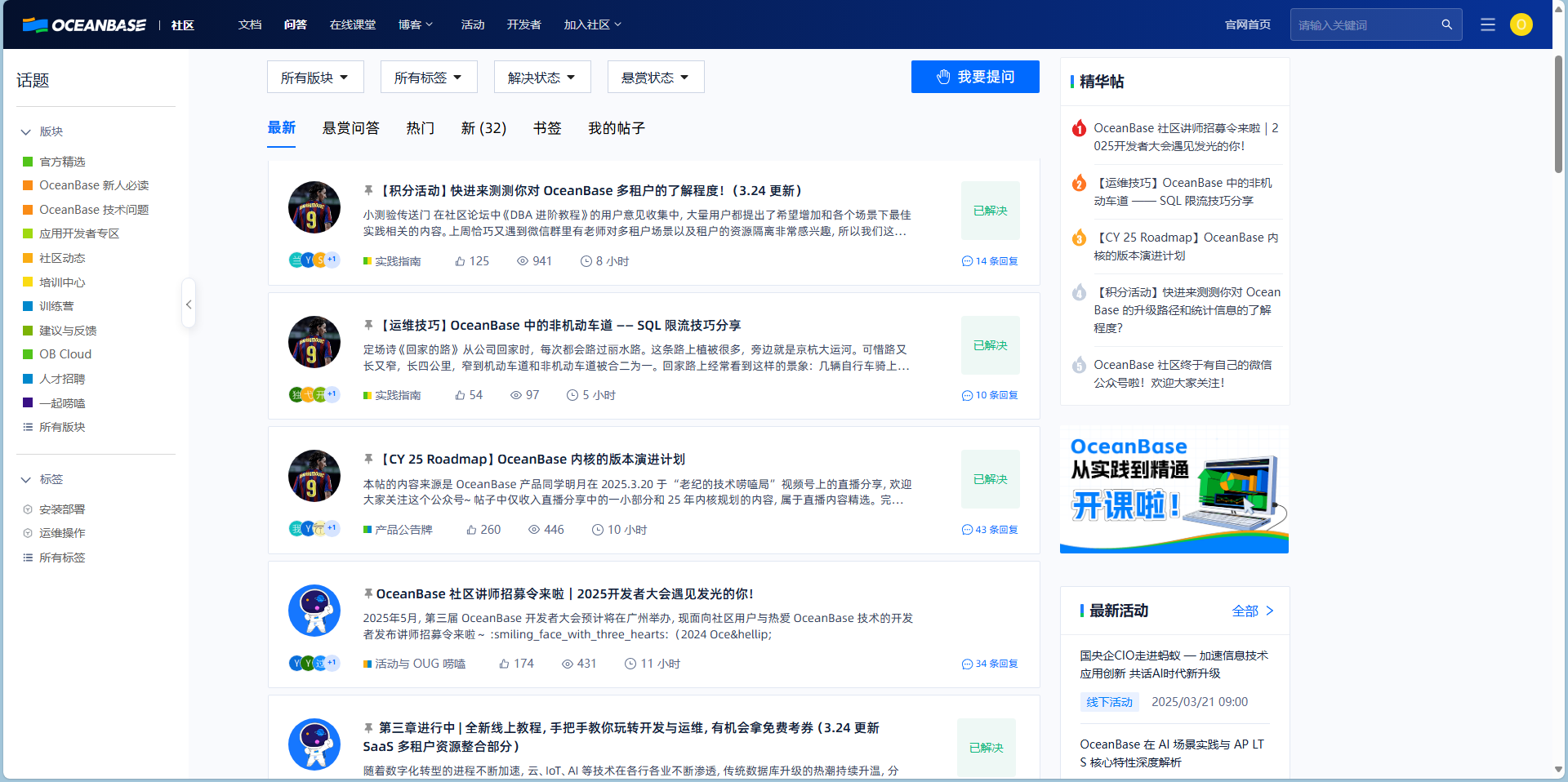Switch to the 我的帖子 tab
Image resolution: width=1568 pixels, height=782 pixels.
point(617,128)
